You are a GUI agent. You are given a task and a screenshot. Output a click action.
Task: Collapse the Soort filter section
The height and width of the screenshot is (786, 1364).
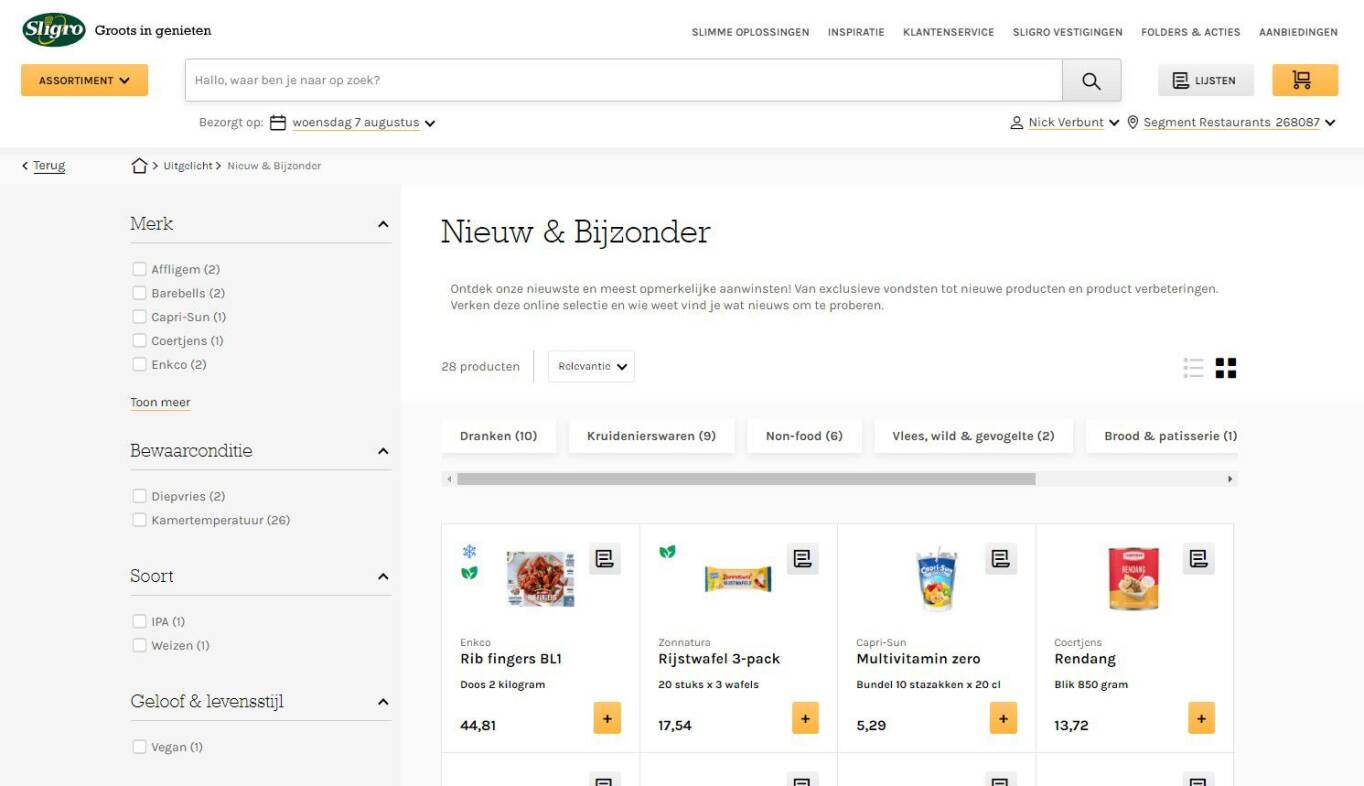point(383,577)
